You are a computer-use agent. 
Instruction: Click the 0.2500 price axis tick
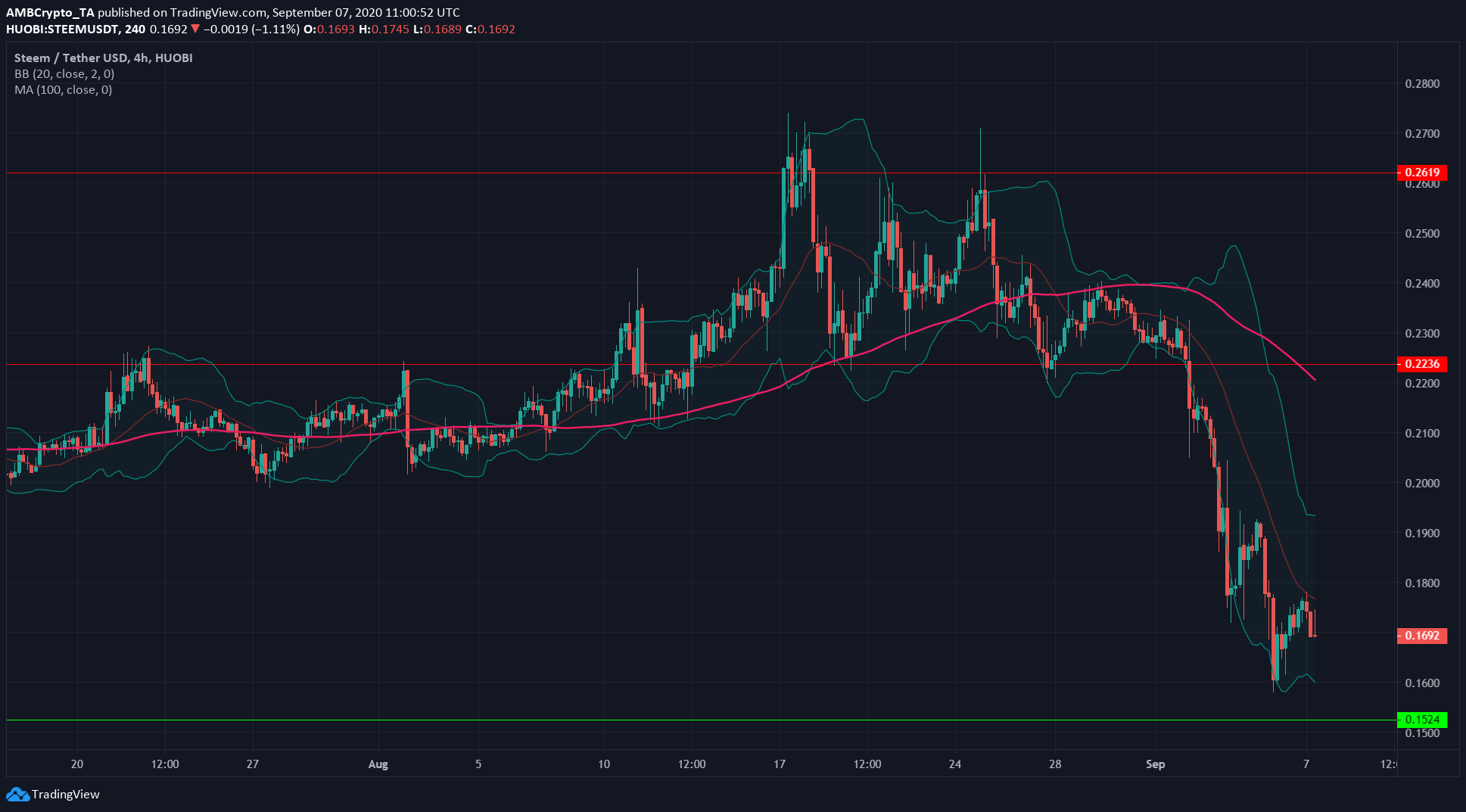pyautogui.click(x=1422, y=234)
